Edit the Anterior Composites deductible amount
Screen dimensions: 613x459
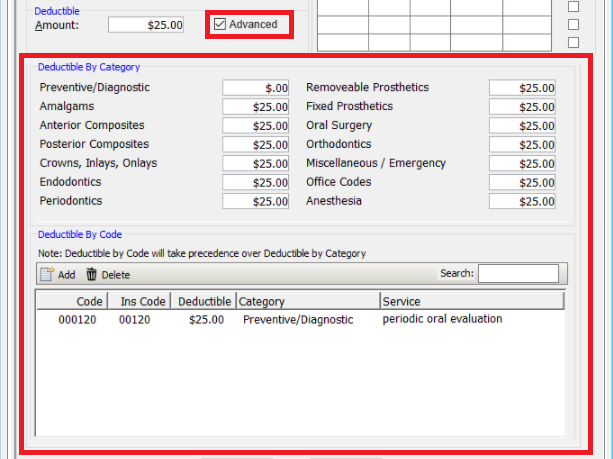pos(256,126)
